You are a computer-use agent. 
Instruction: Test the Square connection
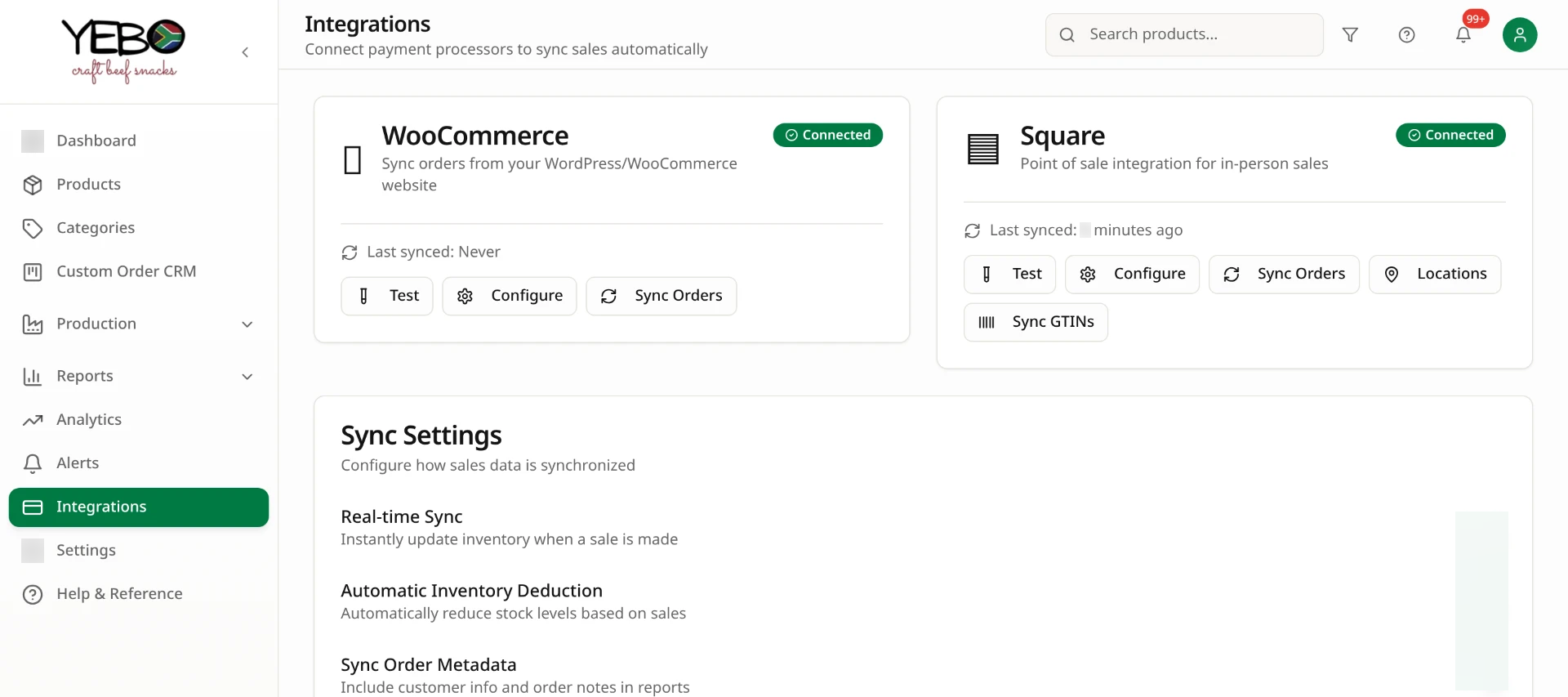[1009, 274]
